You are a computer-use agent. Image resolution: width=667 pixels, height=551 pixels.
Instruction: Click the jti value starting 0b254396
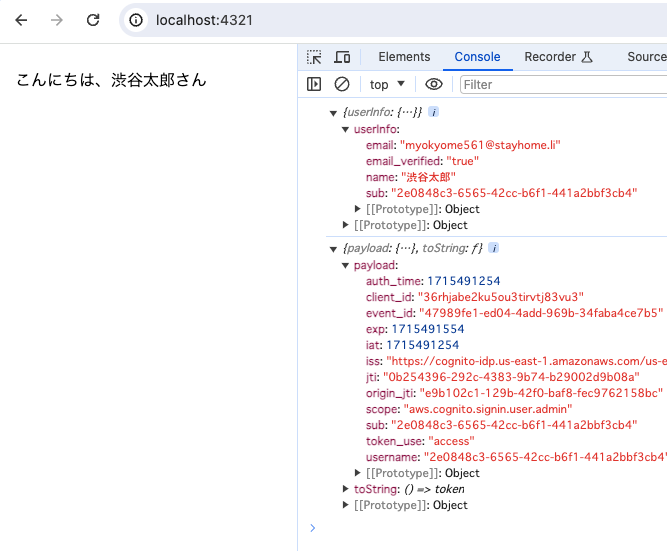tap(511, 377)
